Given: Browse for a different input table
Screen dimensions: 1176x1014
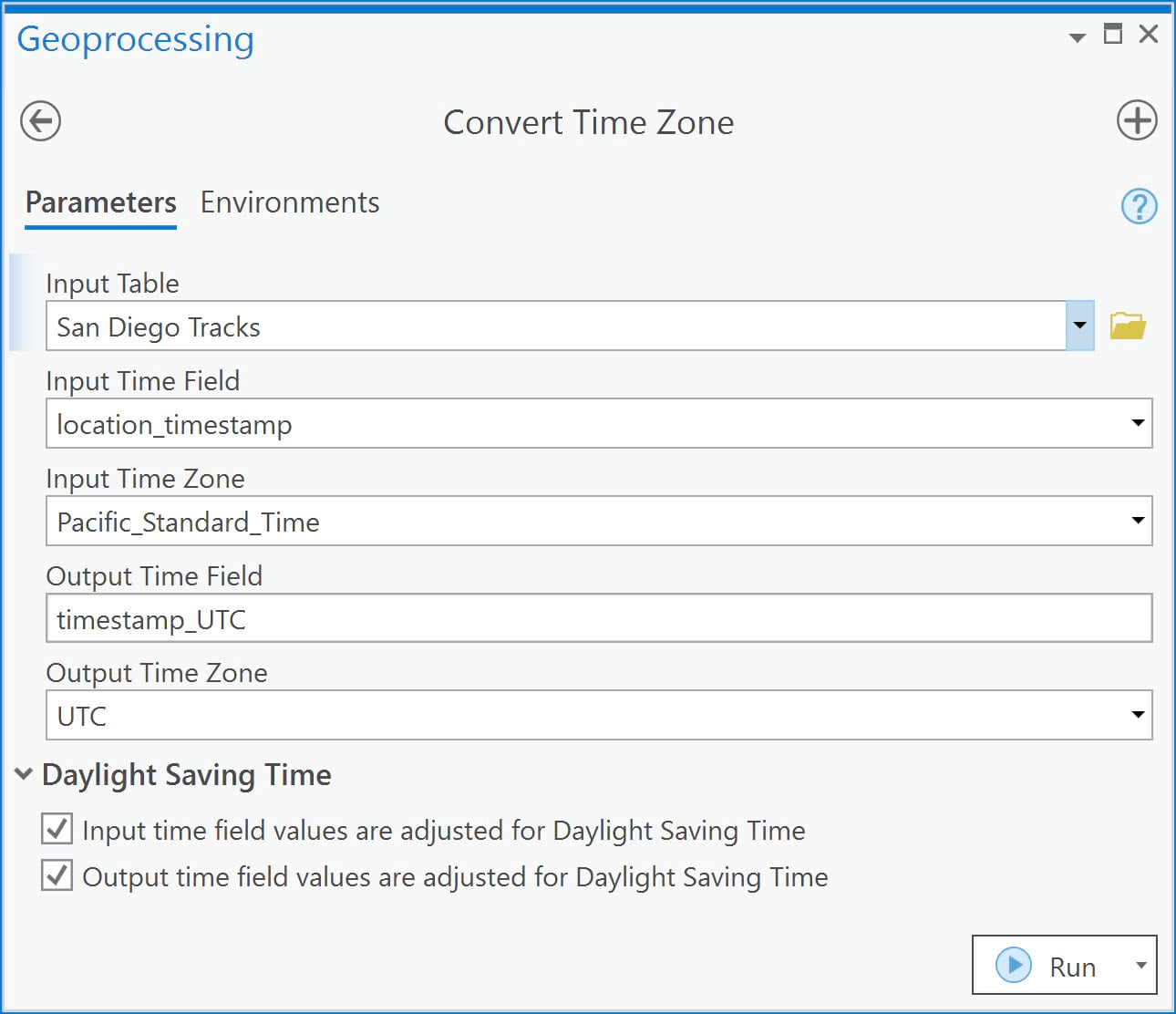Looking at the screenshot, I should click(x=1128, y=325).
